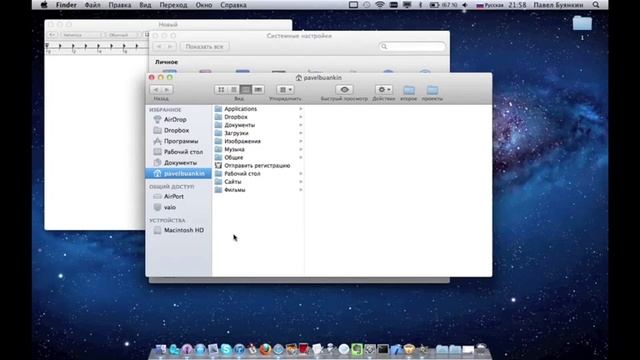Open the Действия gear action menu
This screenshot has width=640, height=360.
pos(384,89)
